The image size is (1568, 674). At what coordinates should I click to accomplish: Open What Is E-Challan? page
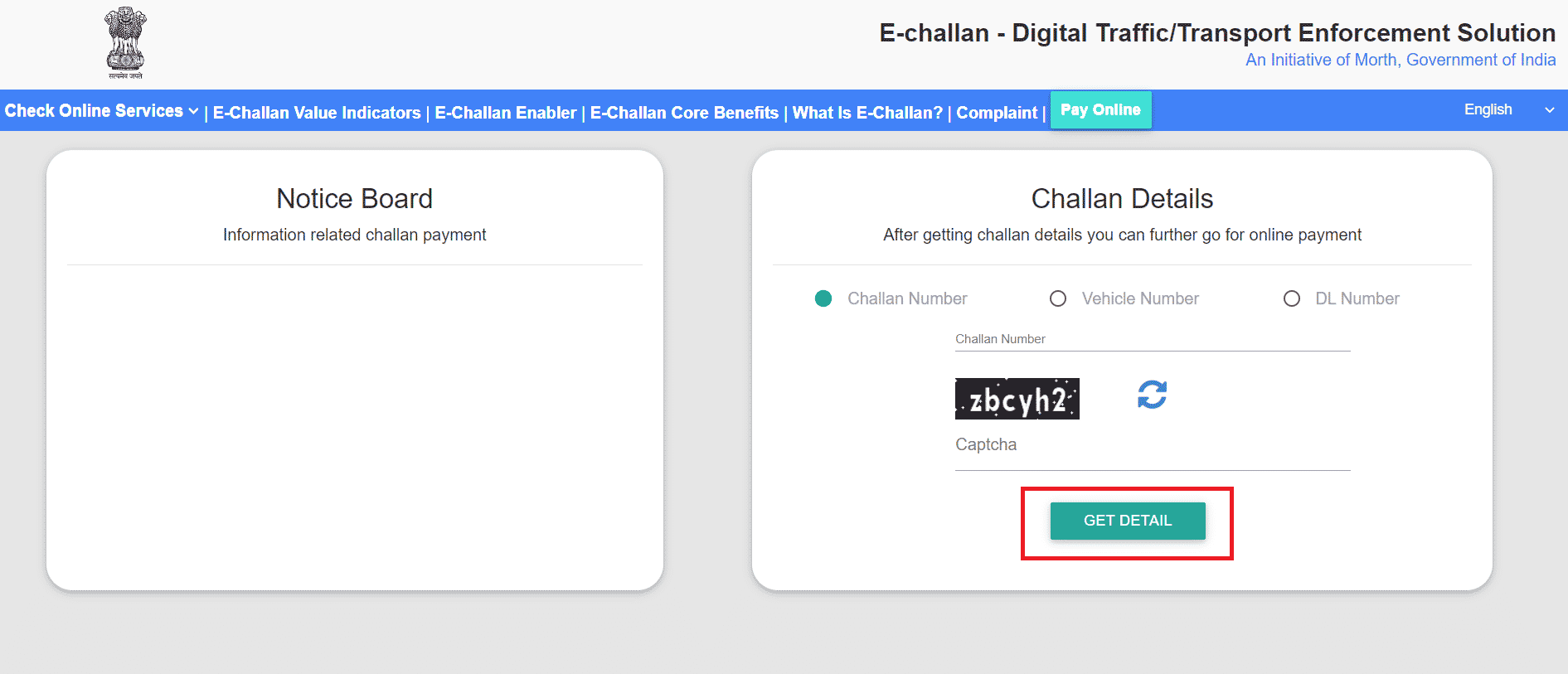[x=867, y=113]
